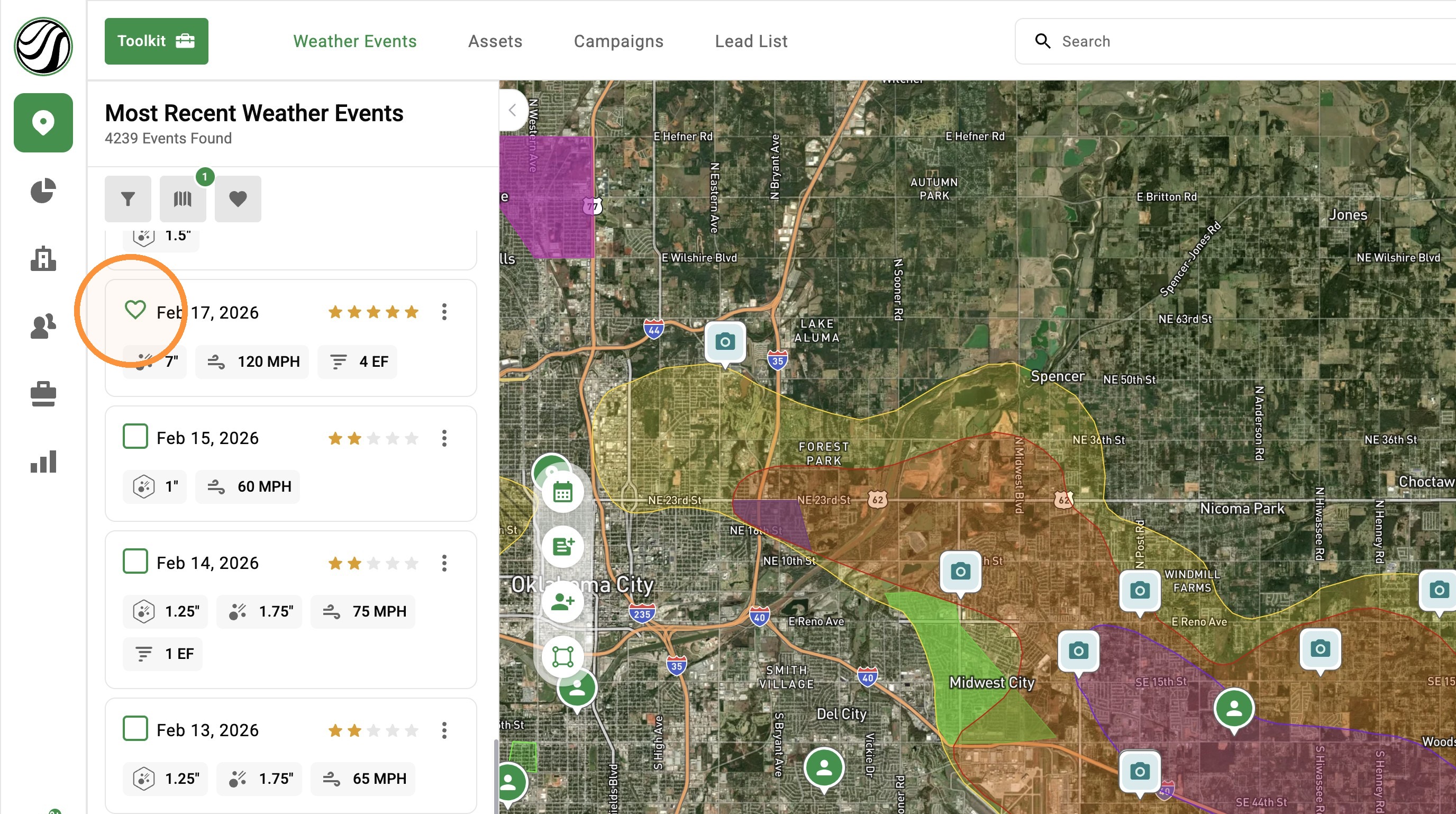
Task: Open options menu for Feb 15, 2026 event
Action: click(444, 438)
